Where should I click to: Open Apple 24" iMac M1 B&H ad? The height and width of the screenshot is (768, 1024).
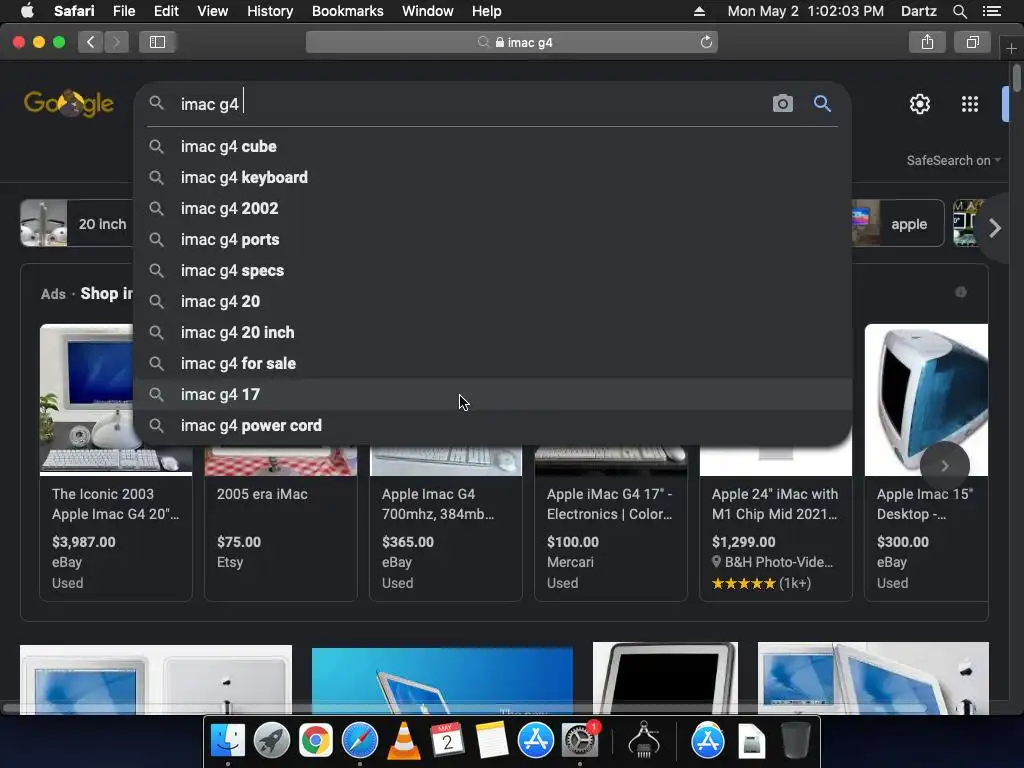tap(775, 504)
